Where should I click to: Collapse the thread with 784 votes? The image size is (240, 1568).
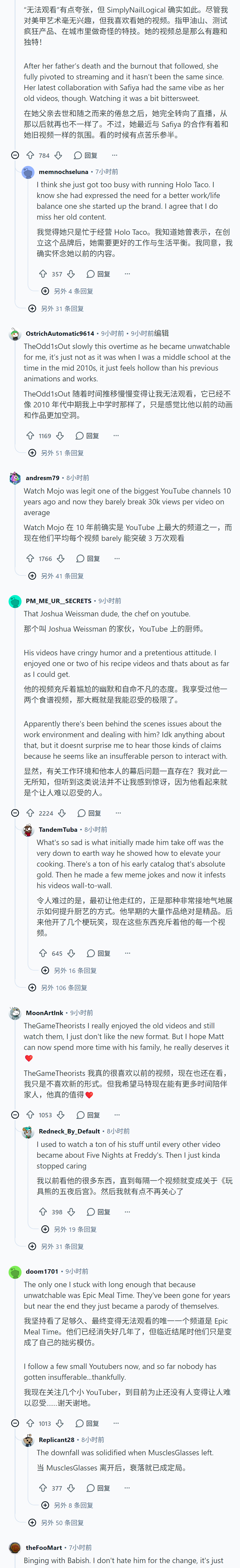(x=15, y=155)
